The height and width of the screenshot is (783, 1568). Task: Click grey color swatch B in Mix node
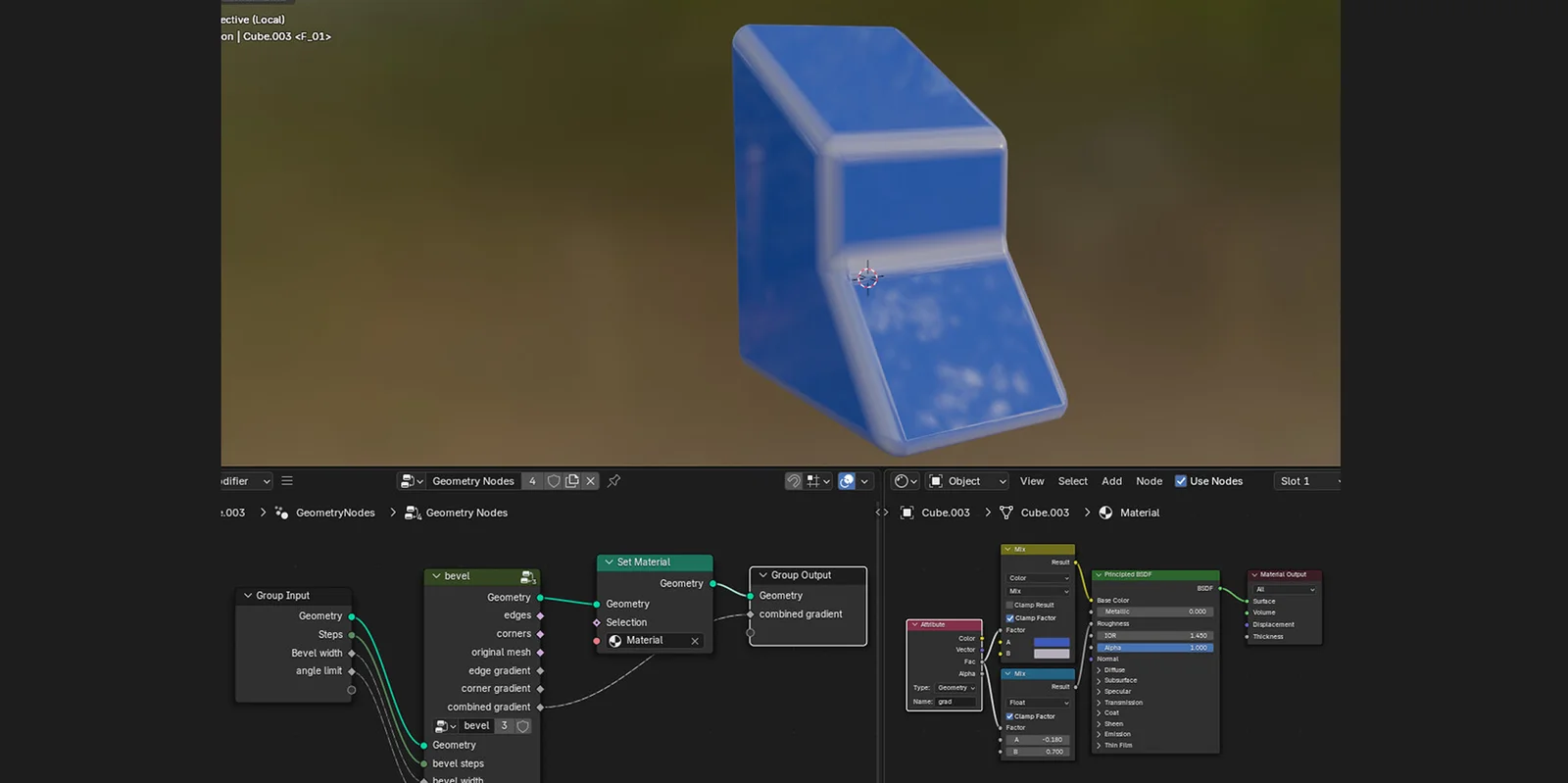pyautogui.click(x=1052, y=654)
